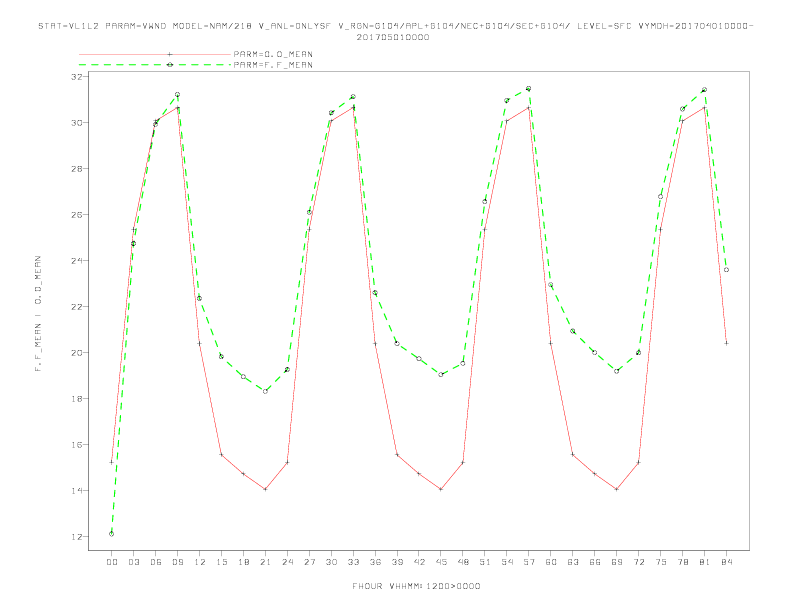Click the PARM=O.O_MEAN legend label
The height and width of the screenshot is (612, 792).
click(x=273, y=54)
